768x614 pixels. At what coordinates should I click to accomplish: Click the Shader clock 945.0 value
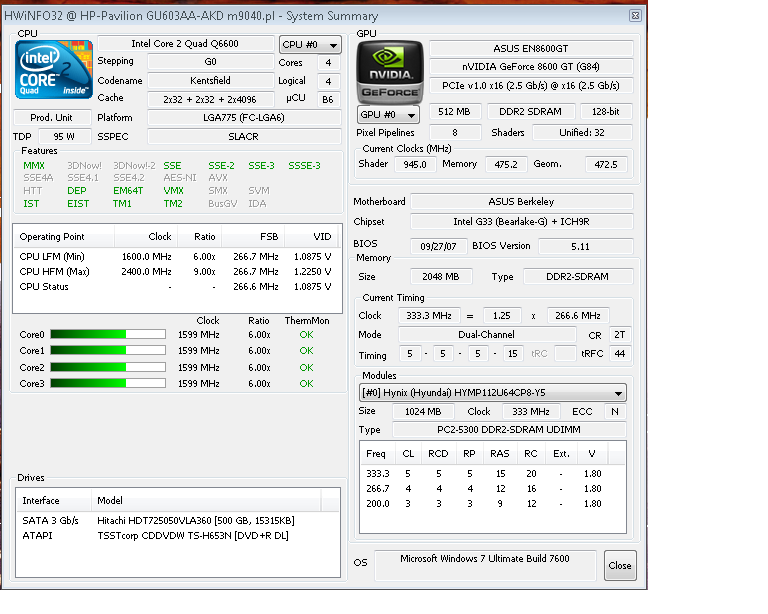tap(415, 165)
